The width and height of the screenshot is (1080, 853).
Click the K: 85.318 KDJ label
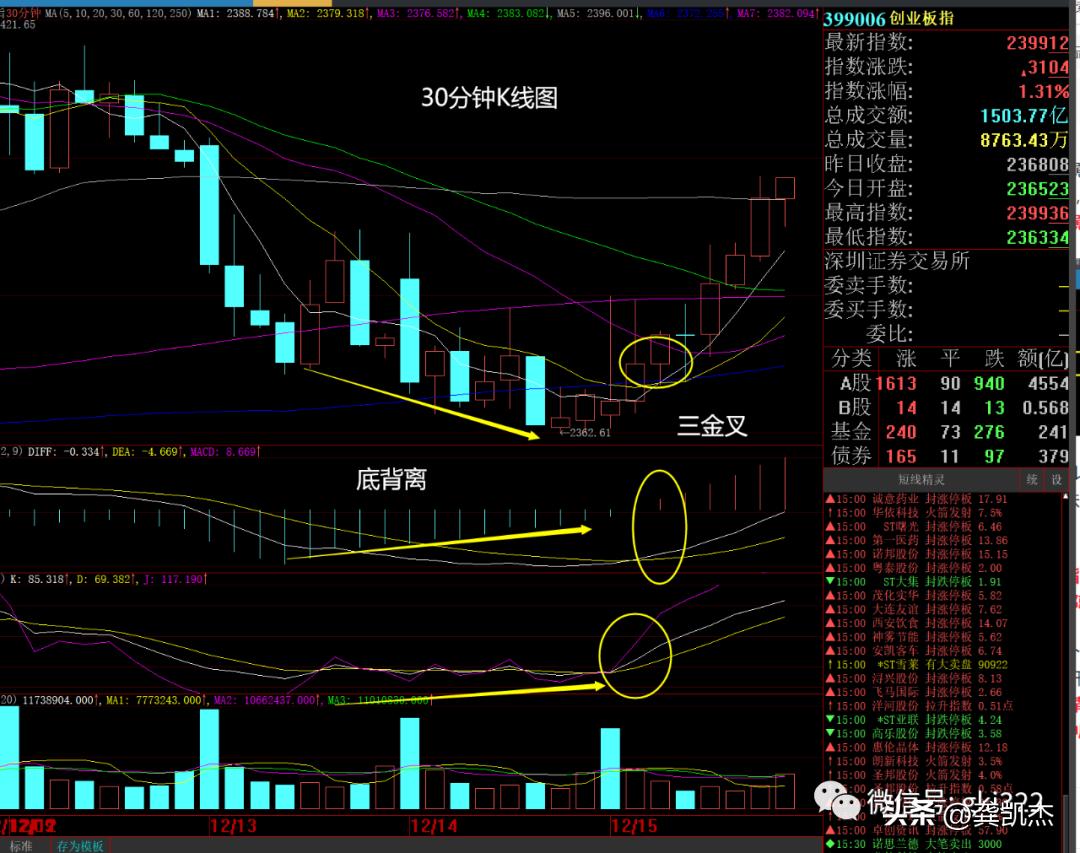39,579
